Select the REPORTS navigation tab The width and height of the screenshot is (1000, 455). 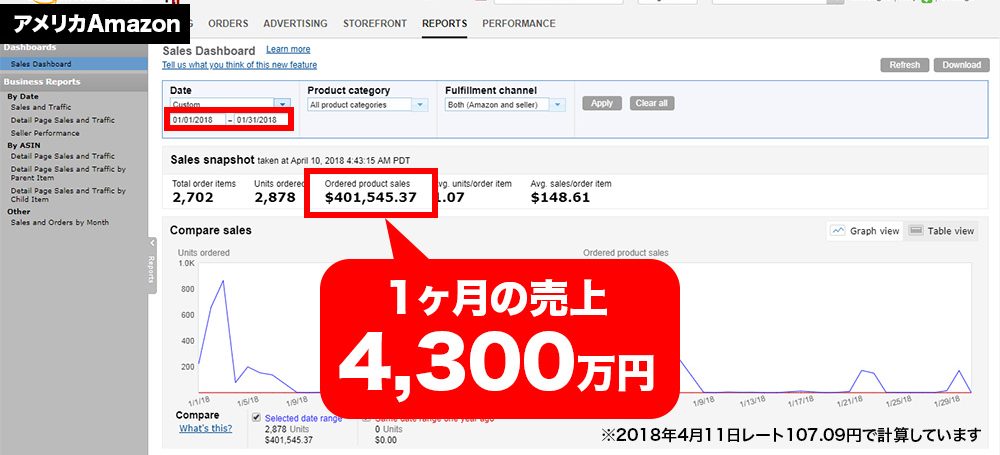tap(445, 24)
